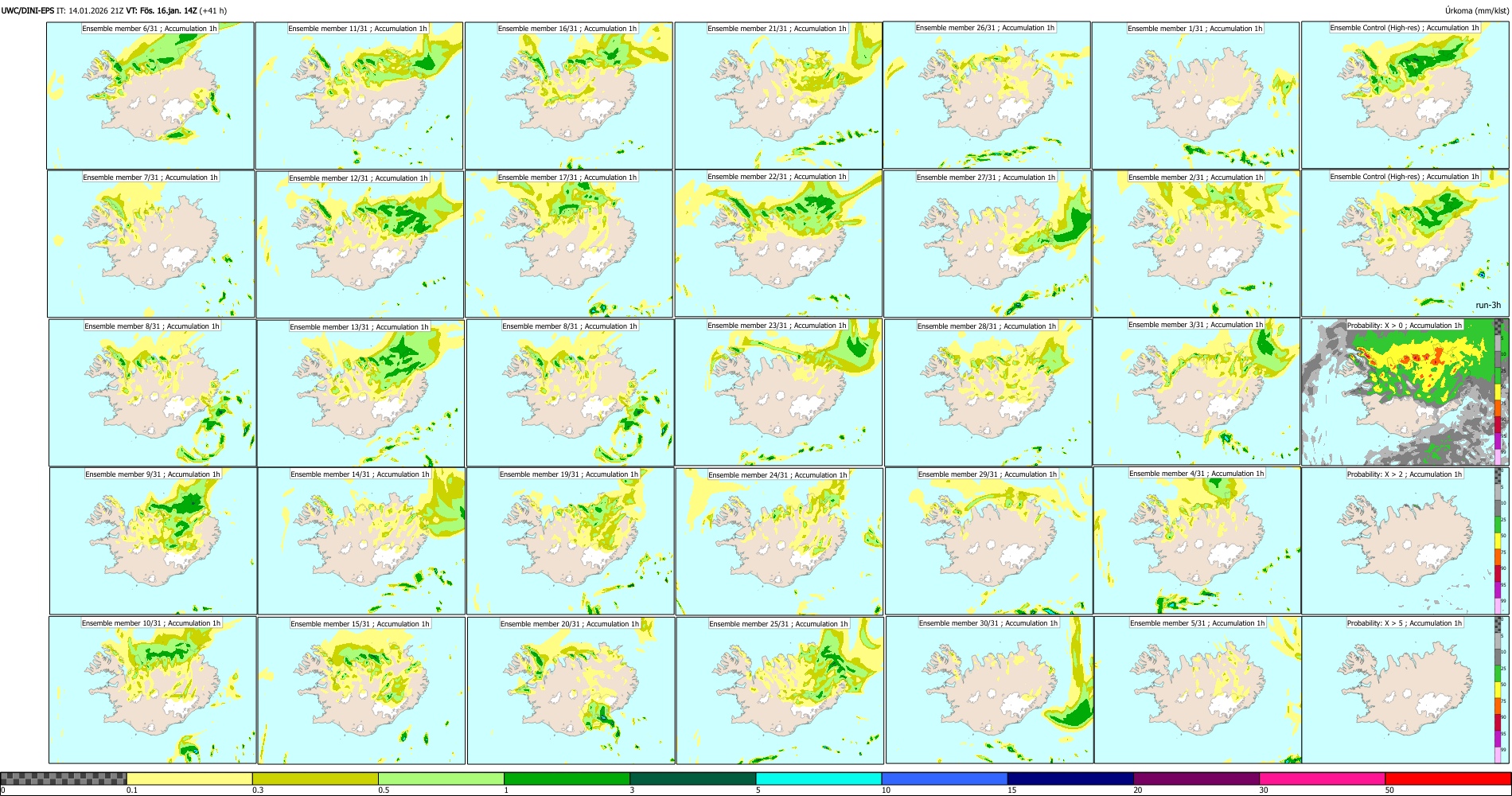Click the checkered grey 0–0.1 legend swatch

pyautogui.click(x=64, y=778)
